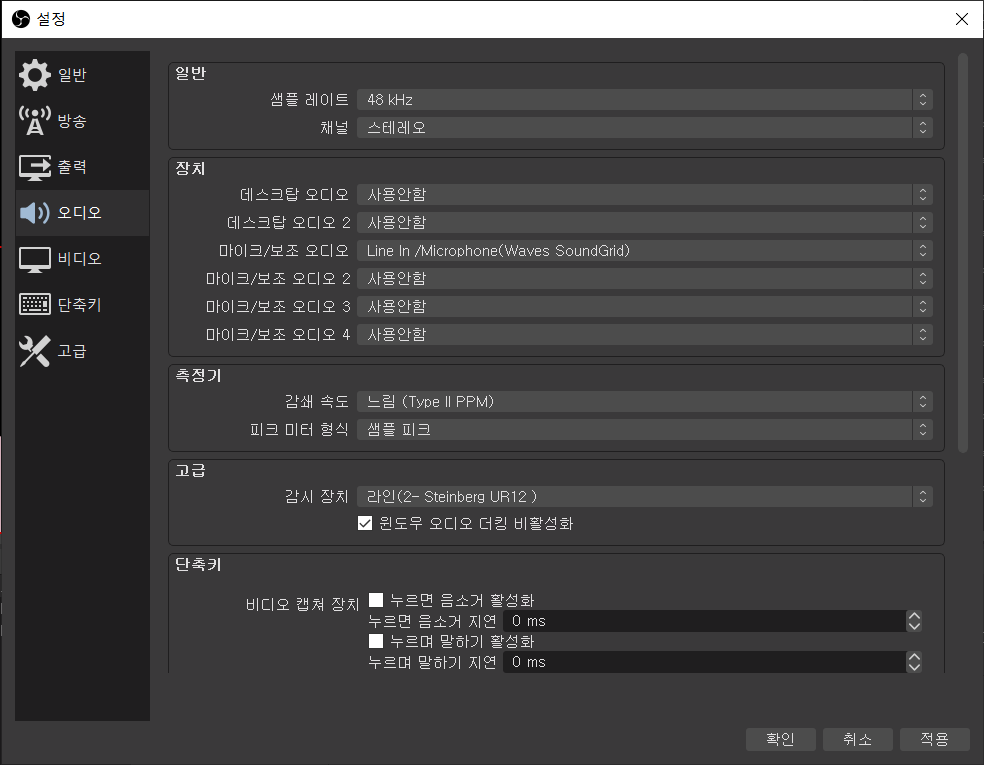Enable push-to-talk checkbox (누르며 말하기 활성화)
Screen dimensions: 984x765
pos(377,641)
